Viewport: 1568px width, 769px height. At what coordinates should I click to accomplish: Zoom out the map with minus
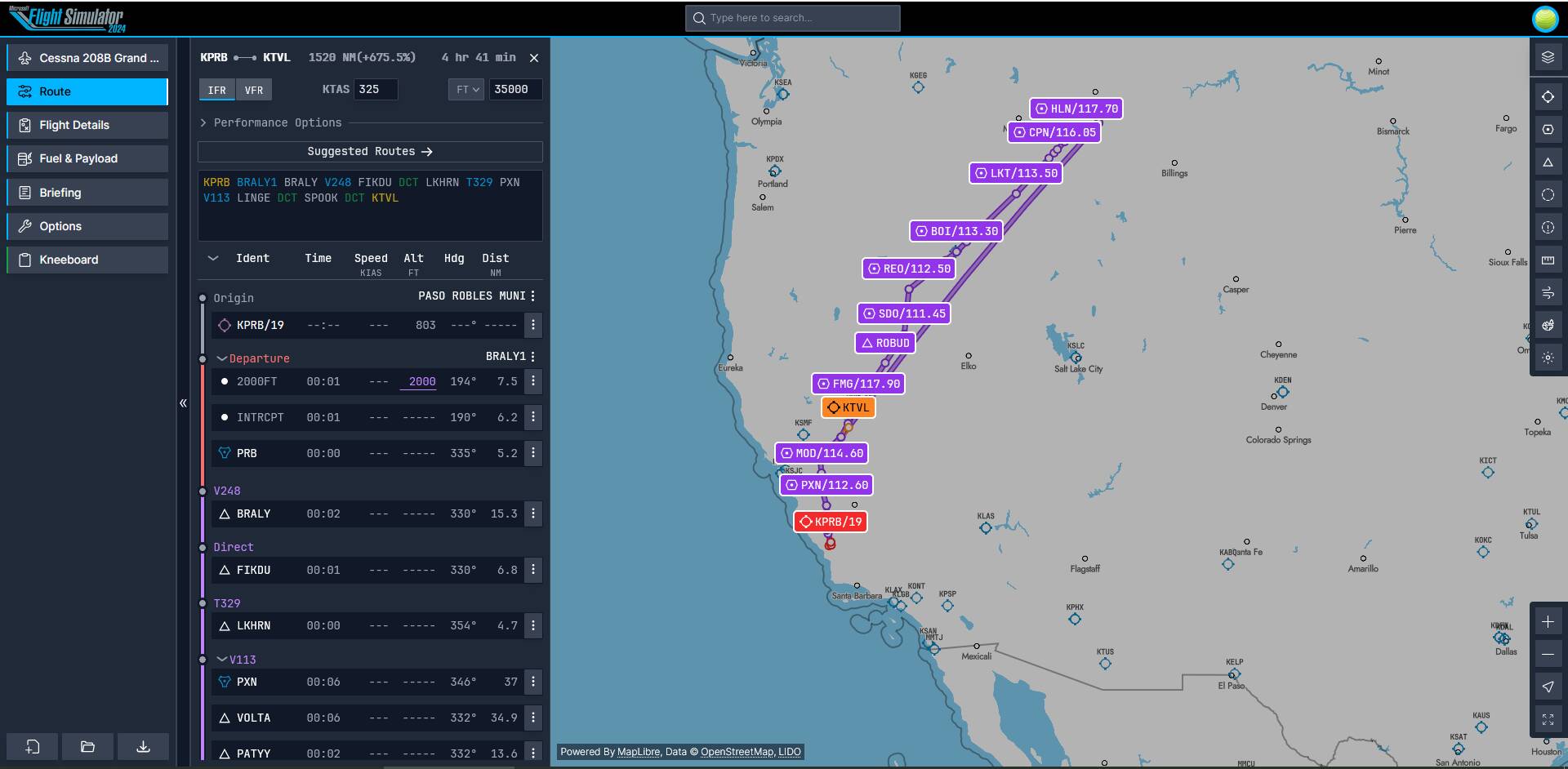pos(1548,655)
